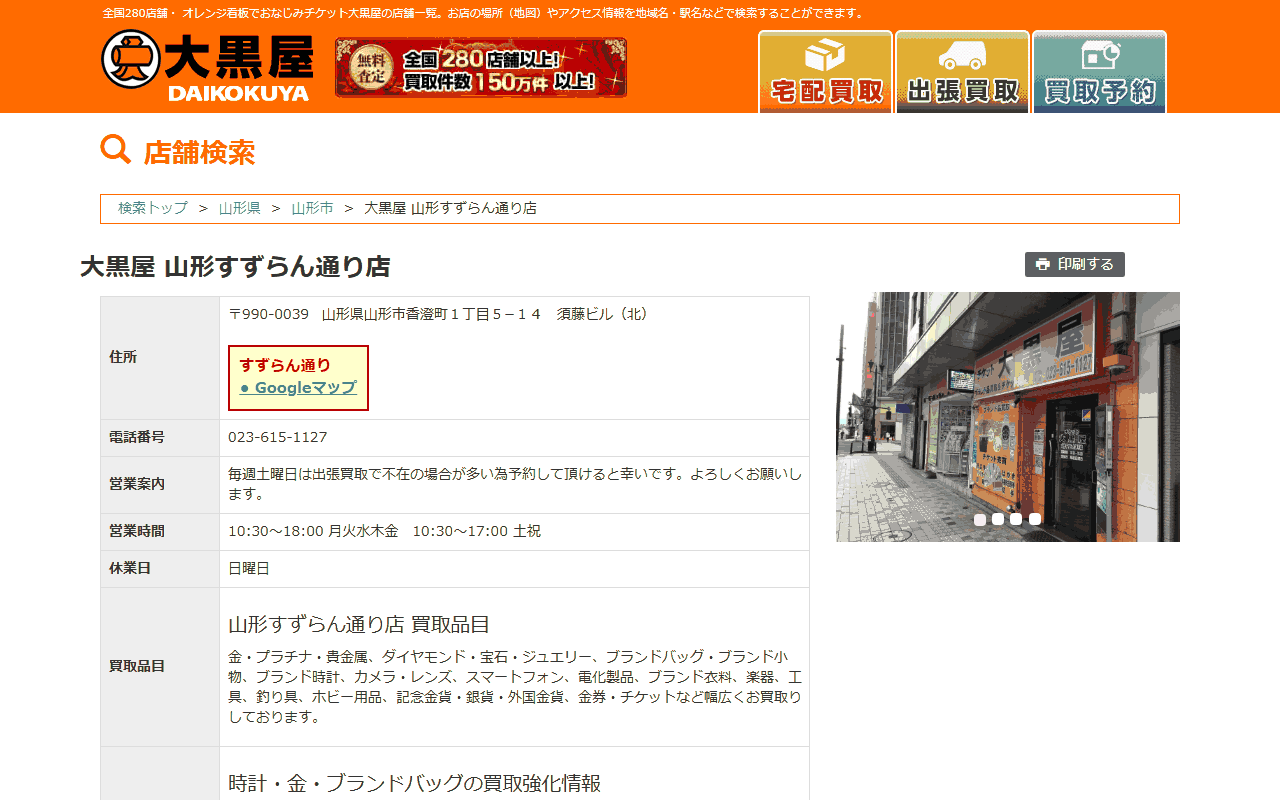Select phone number 023-615-1127
Image resolution: width=1280 pixels, height=800 pixels.
[x=278, y=437]
